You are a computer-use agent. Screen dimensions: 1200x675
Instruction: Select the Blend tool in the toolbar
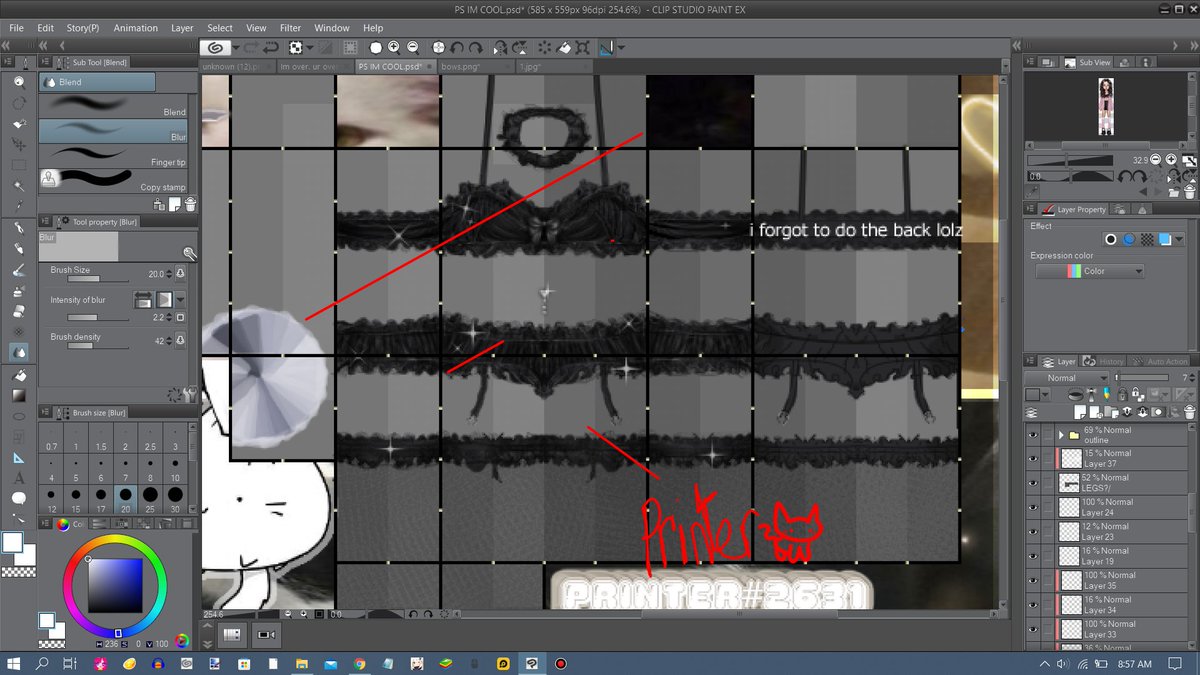[x=19, y=352]
